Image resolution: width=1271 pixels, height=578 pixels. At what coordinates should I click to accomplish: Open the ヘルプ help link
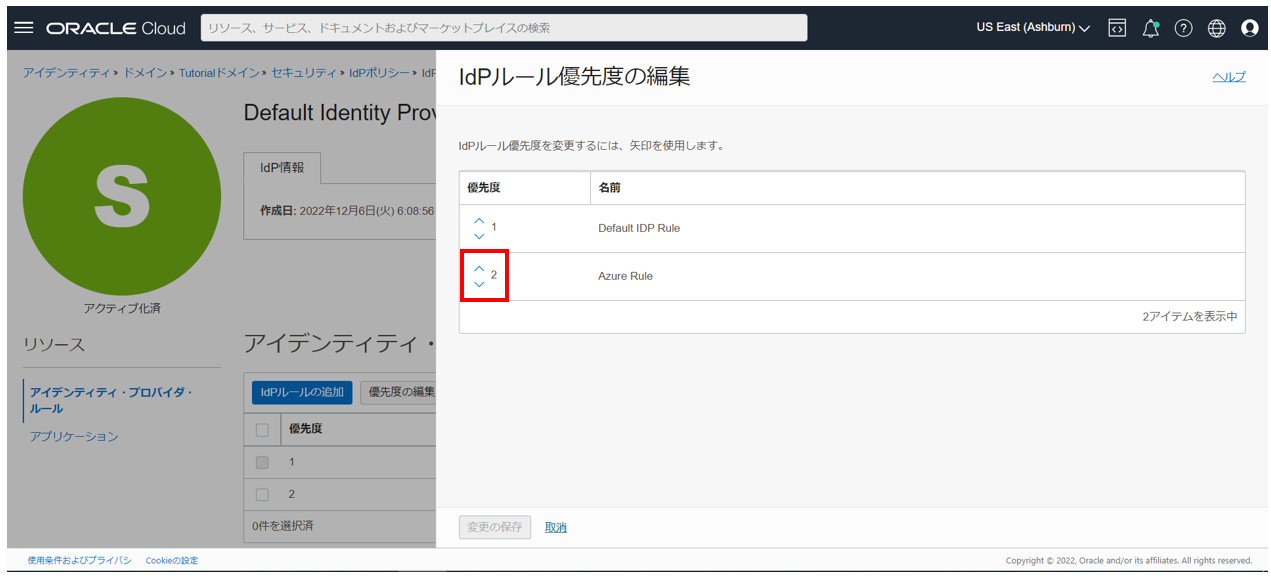coord(1229,77)
